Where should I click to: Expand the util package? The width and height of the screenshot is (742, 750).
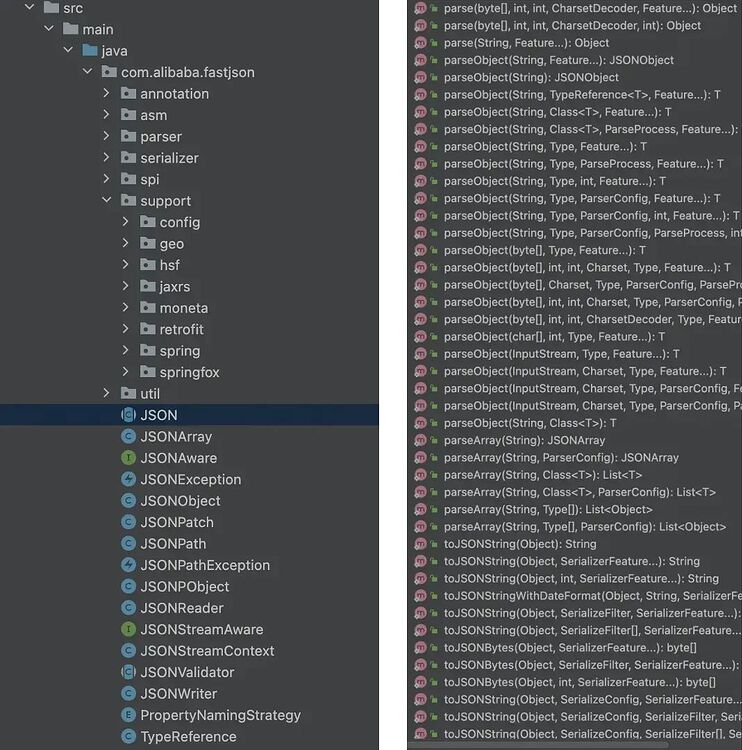(x=107, y=393)
